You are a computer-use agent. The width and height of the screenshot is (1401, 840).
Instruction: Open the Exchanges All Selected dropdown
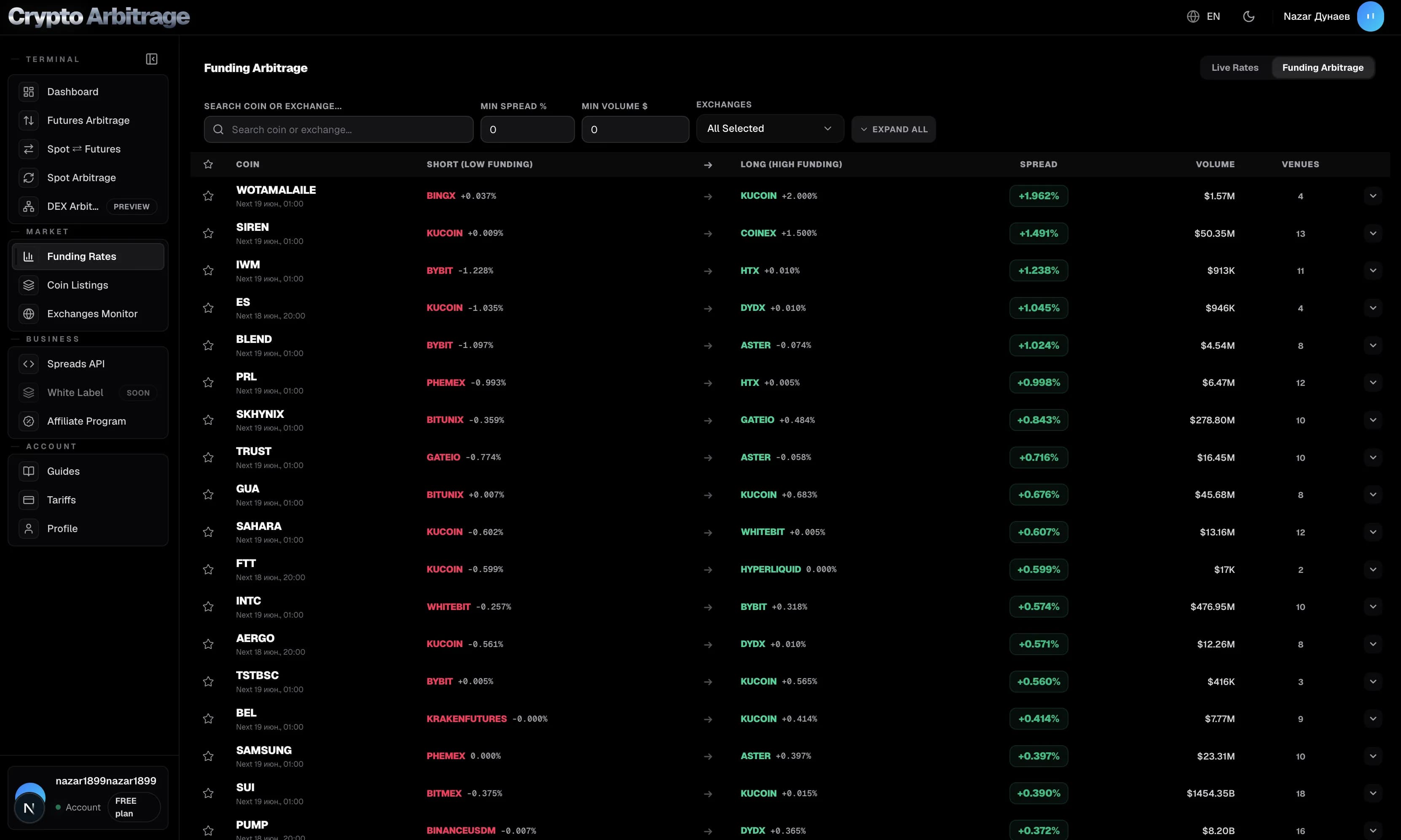[770, 128]
